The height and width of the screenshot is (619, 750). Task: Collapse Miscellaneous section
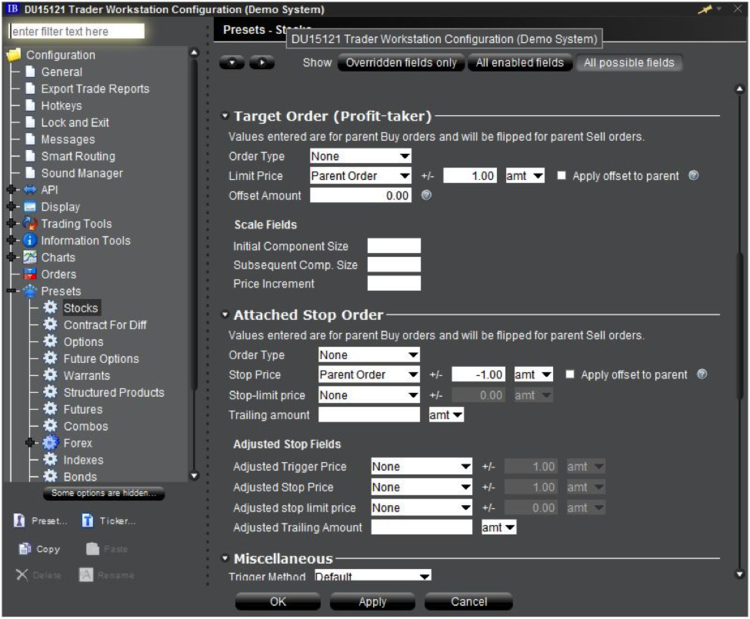pyautogui.click(x=225, y=558)
